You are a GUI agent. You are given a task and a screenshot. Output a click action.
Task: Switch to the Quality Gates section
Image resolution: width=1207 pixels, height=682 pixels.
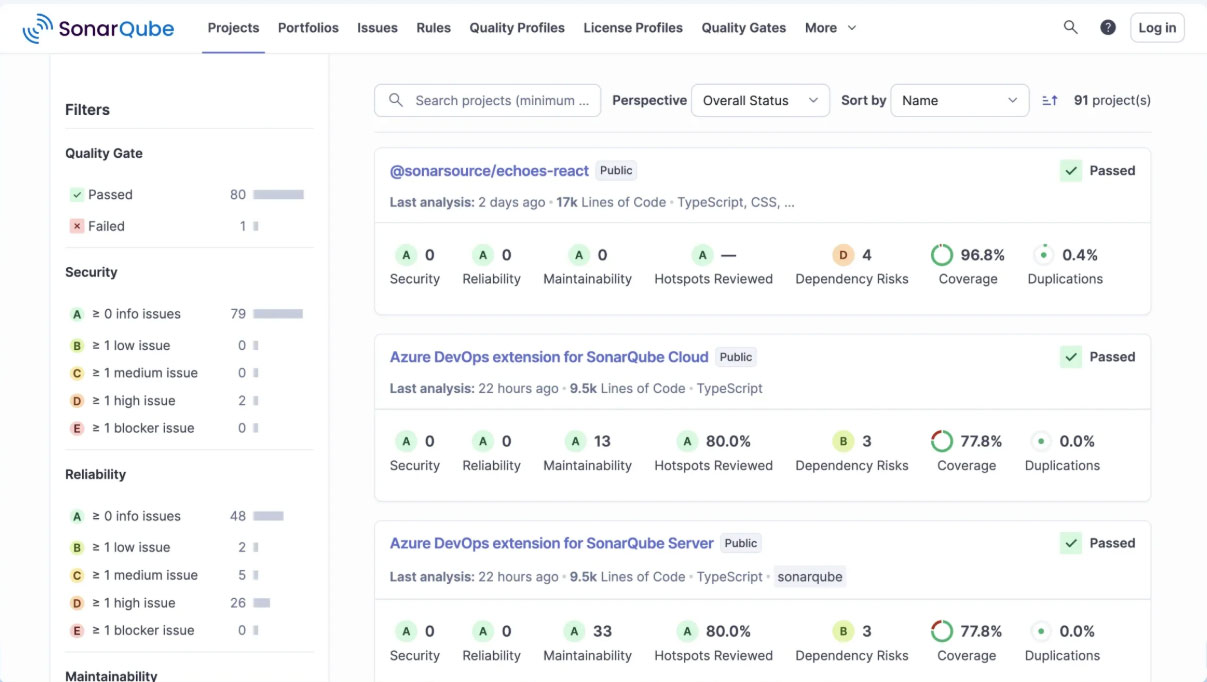pyautogui.click(x=743, y=27)
